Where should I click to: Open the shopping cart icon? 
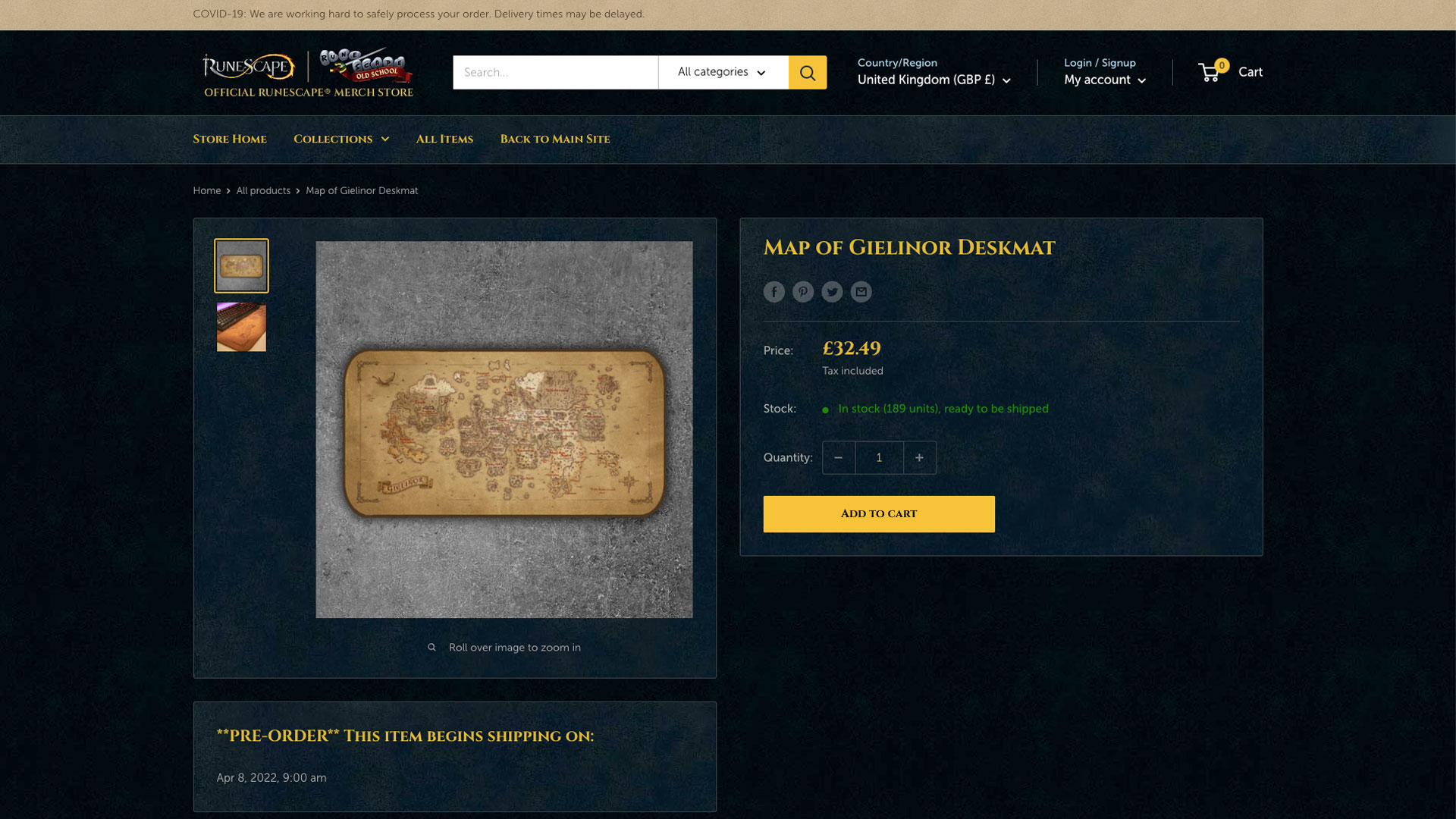coord(1230,72)
